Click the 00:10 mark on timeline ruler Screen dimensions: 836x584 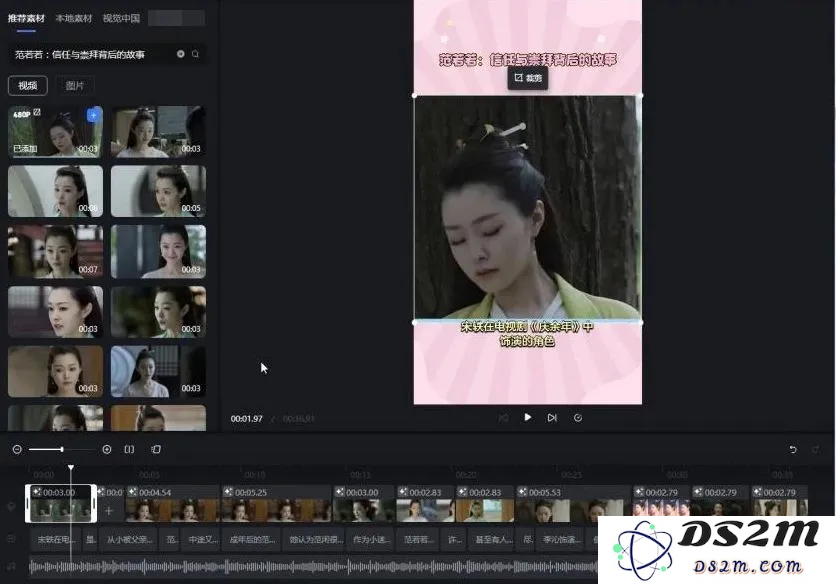pos(254,474)
